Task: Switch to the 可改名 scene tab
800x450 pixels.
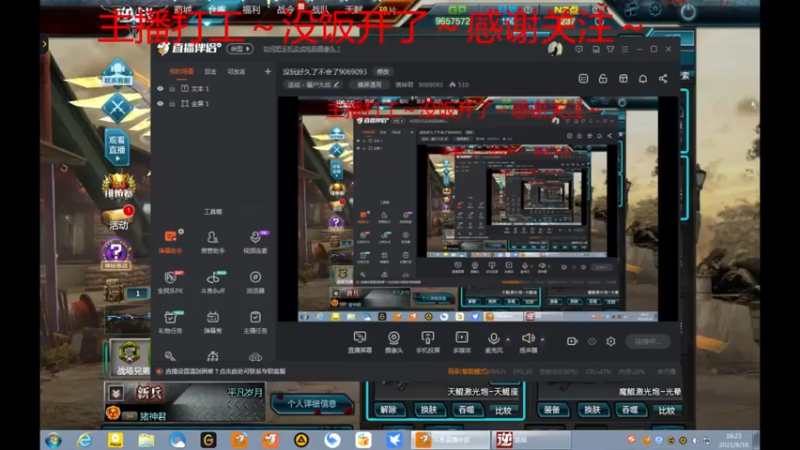Action: (236, 72)
